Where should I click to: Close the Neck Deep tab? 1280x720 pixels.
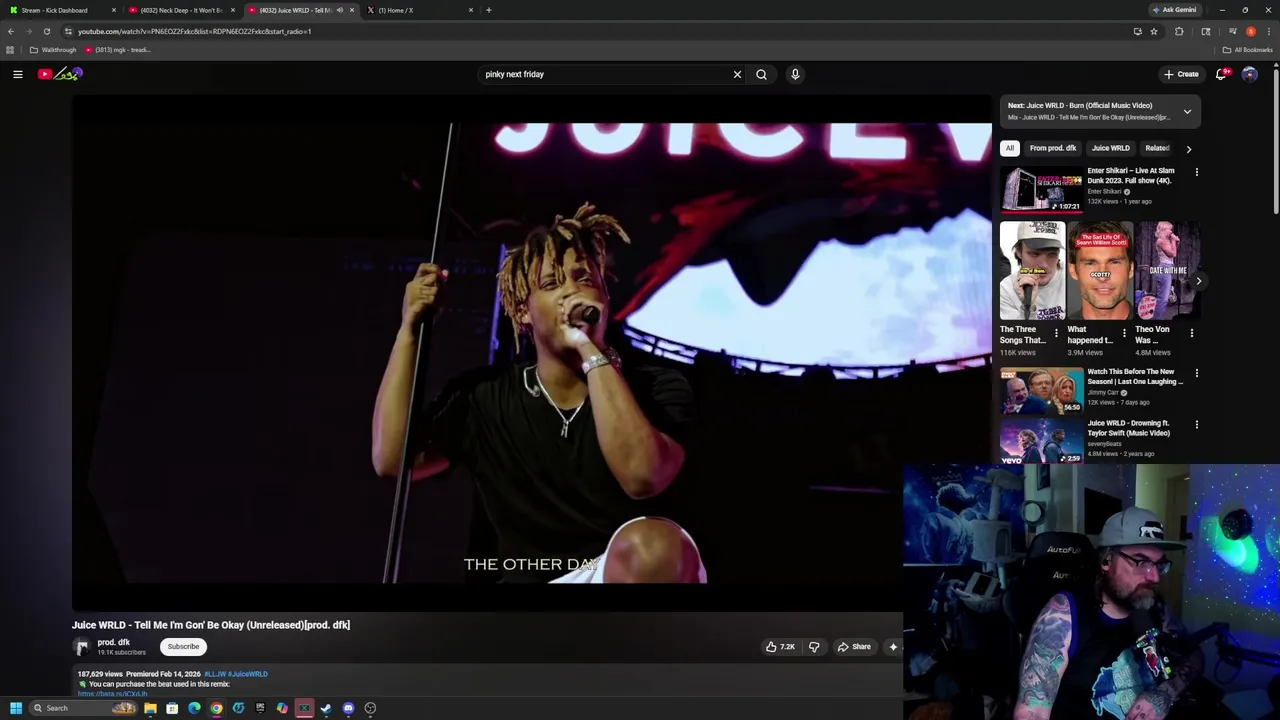pos(232,10)
